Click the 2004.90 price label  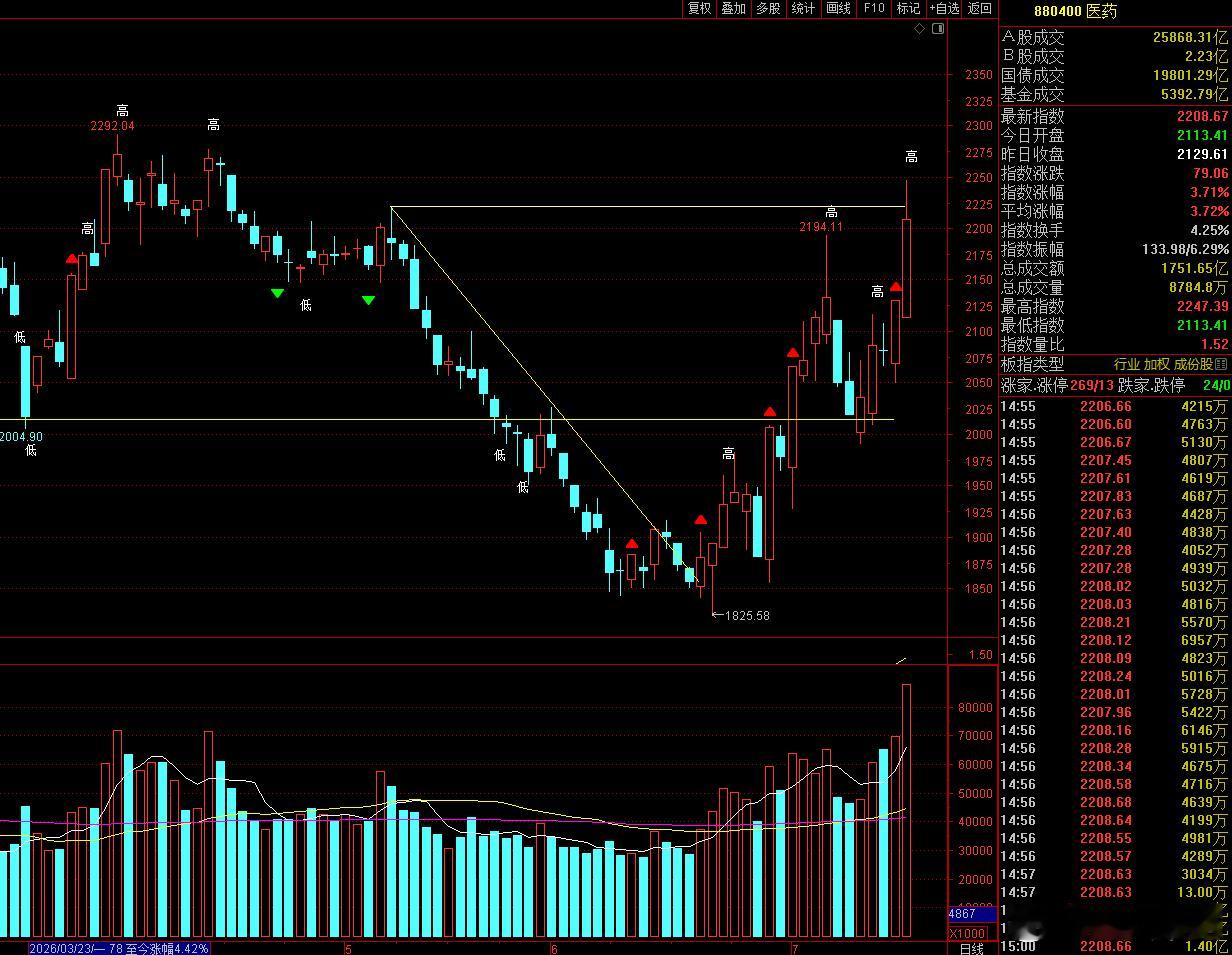click(21, 437)
